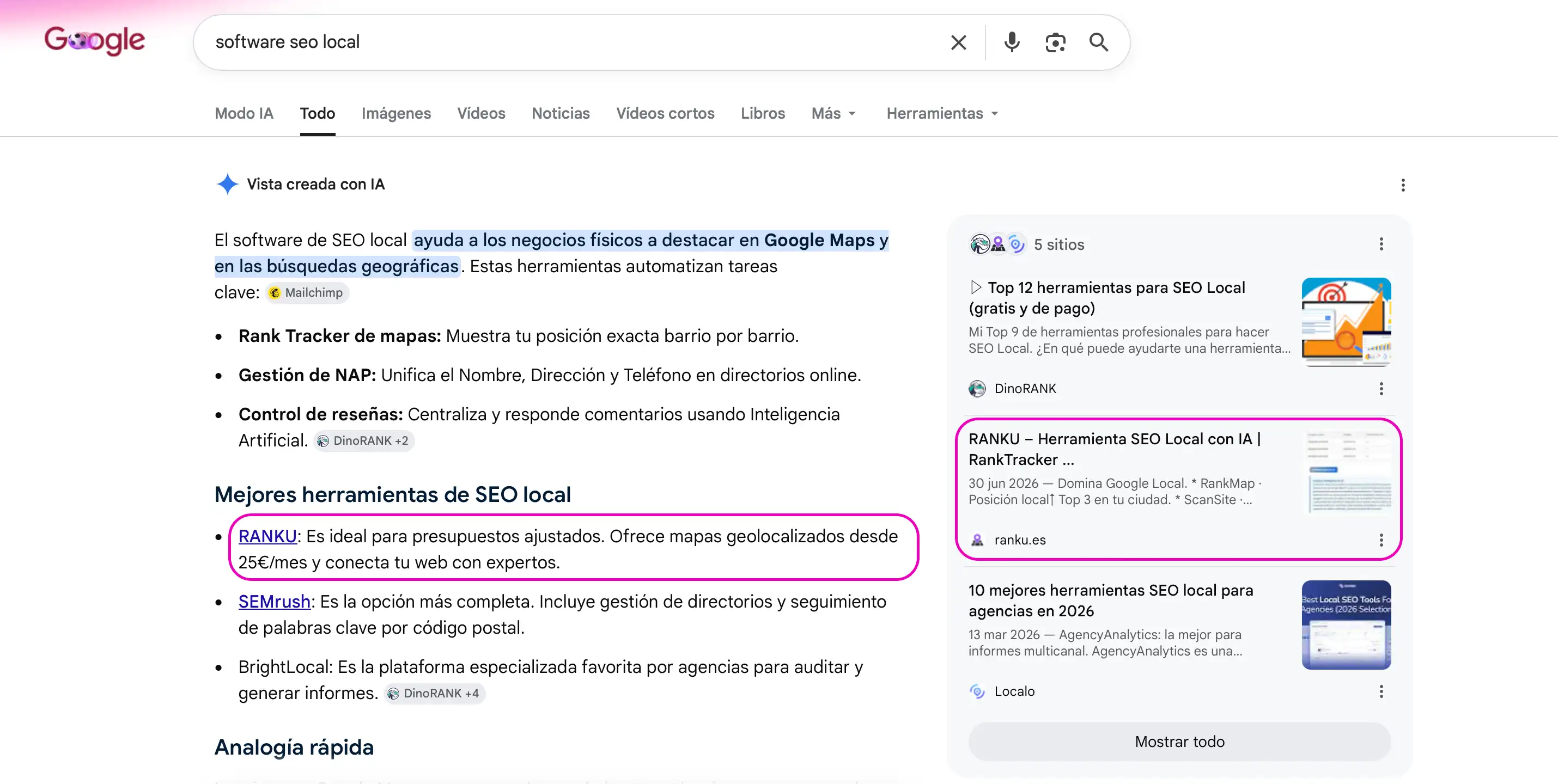
Task: Start voice search with the microphone icon
Action: coord(1012,42)
